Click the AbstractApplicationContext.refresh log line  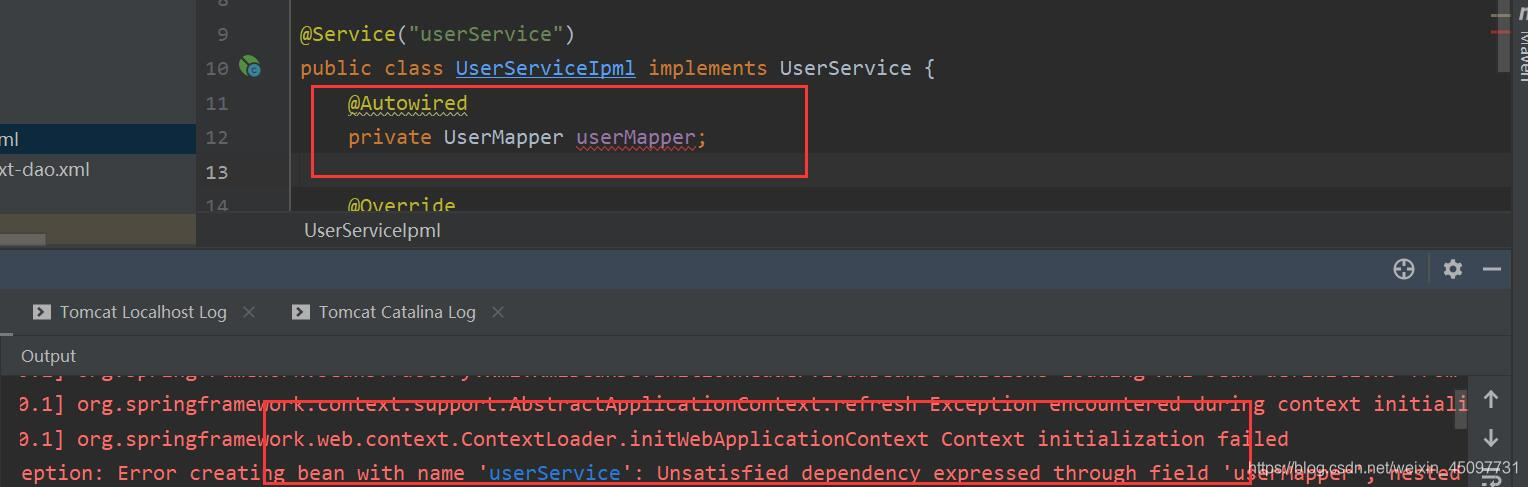click(x=744, y=404)
